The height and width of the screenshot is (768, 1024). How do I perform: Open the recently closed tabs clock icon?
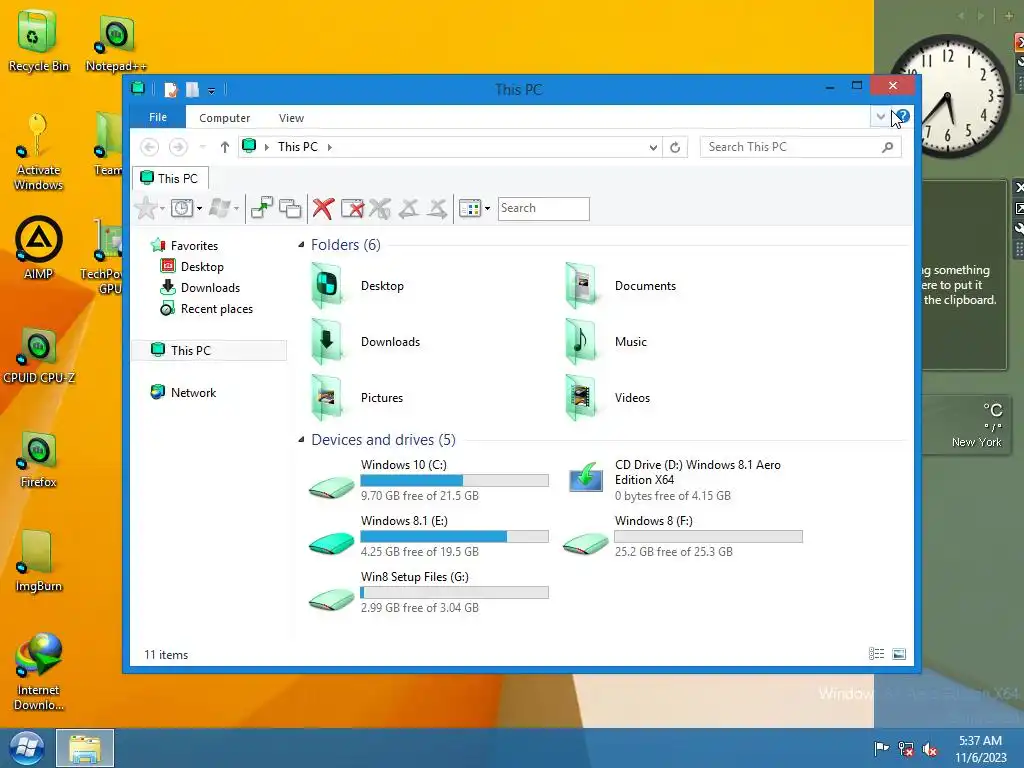[x=182, y=209]
